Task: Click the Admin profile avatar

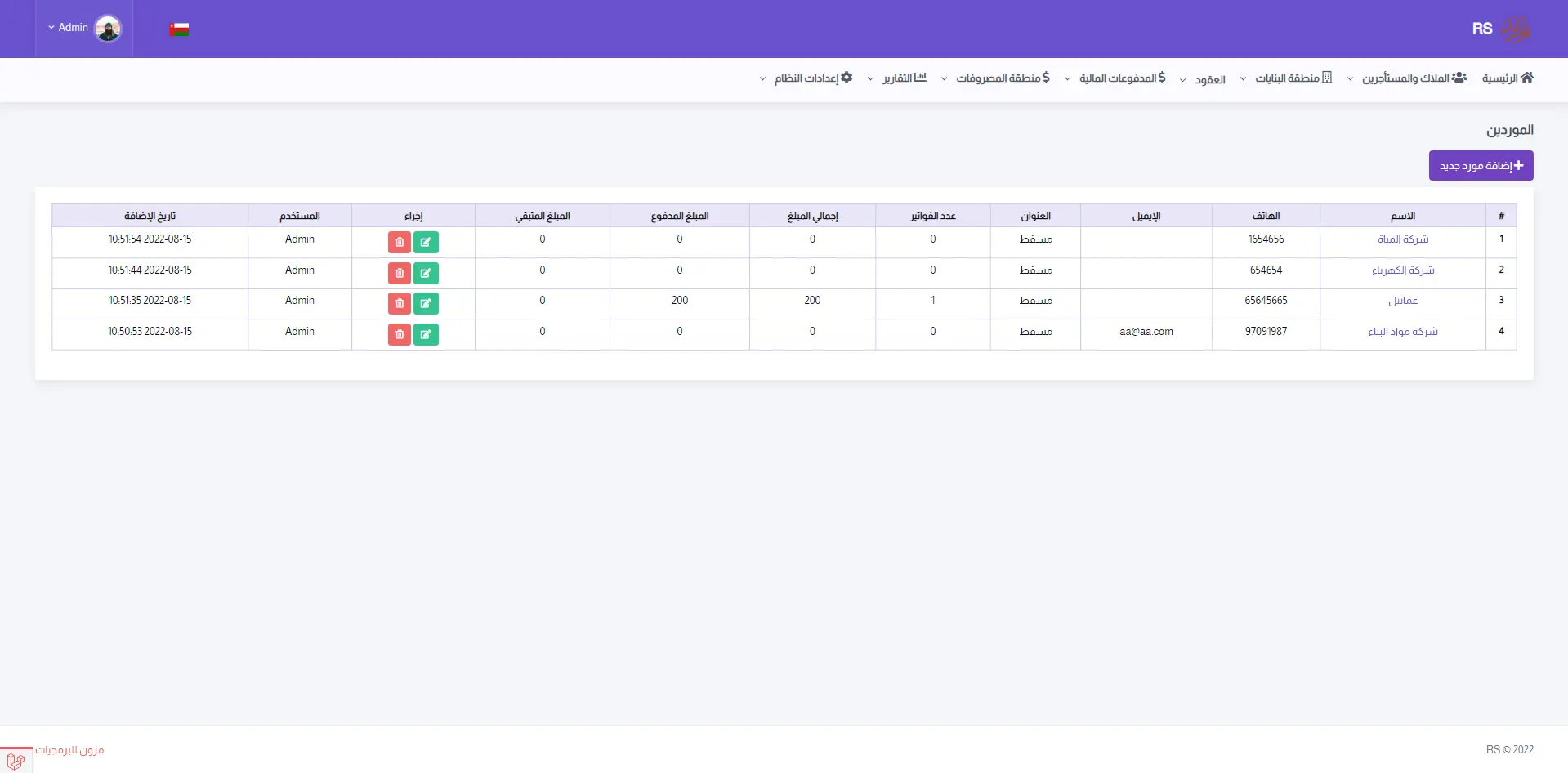Action: [108, 29]
